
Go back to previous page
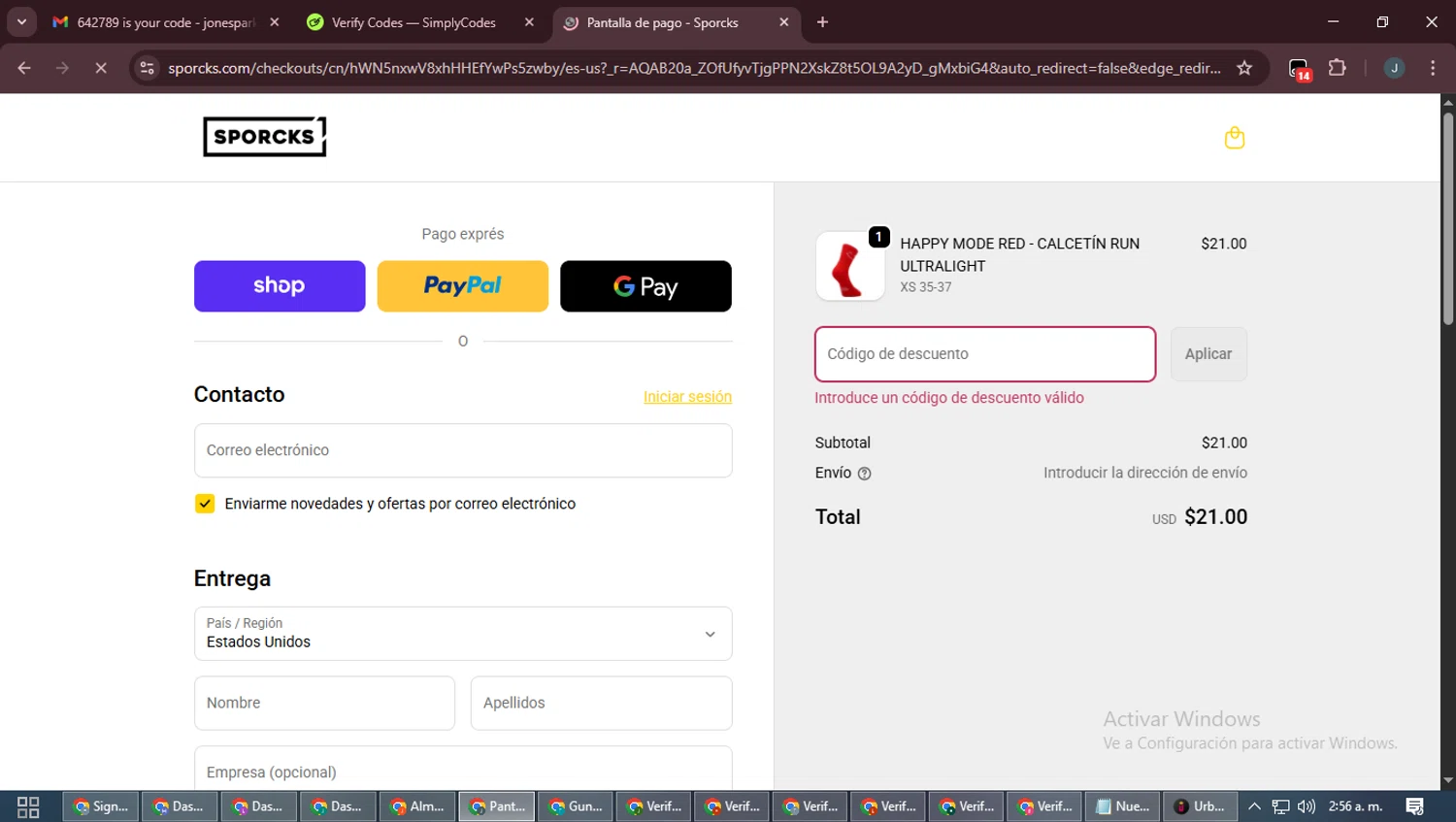pos(24,68)
